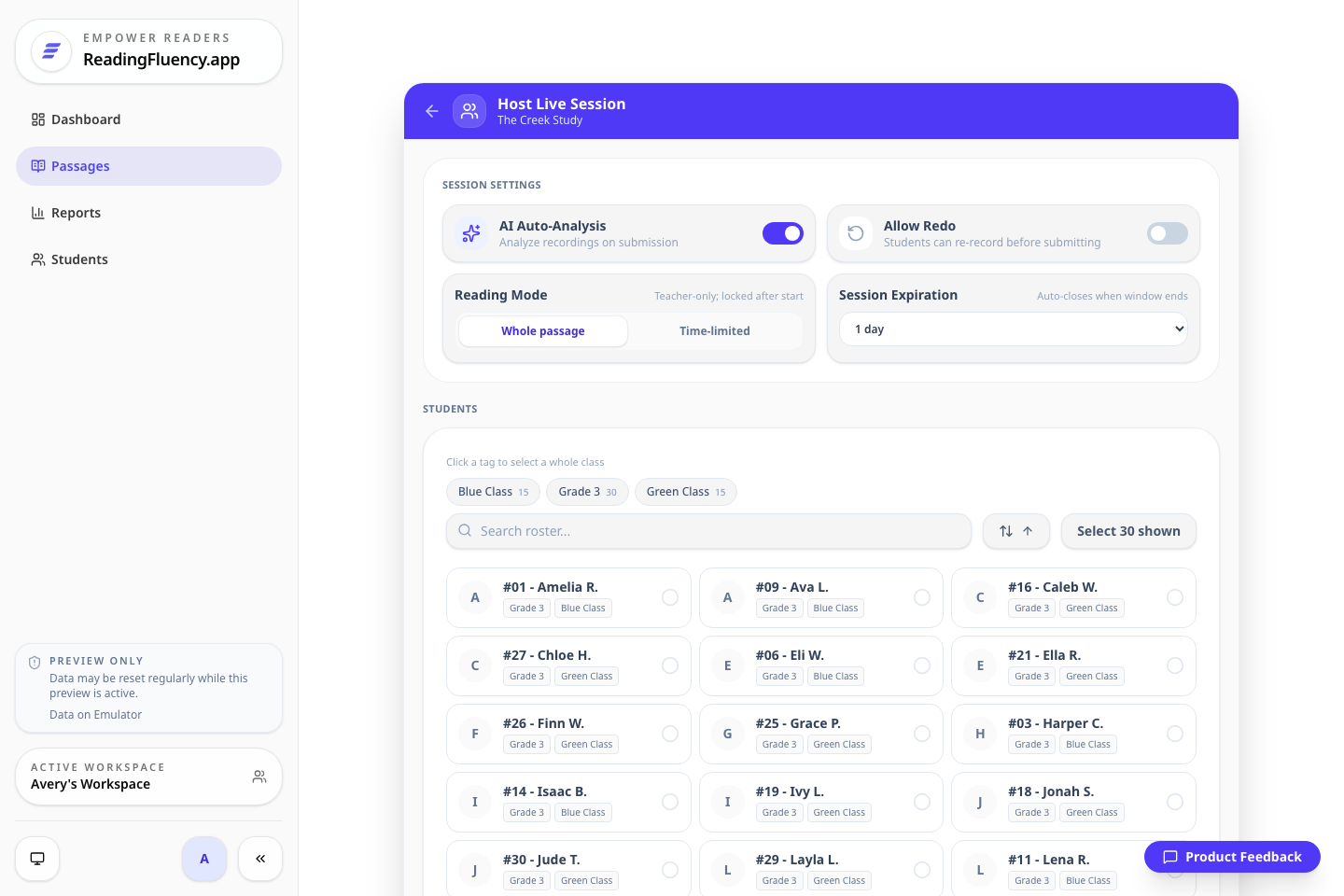Select student #18 Jonah S. radio
Image resolution: width=1344 pixels, height=896 pixels.
point(1175,802)
